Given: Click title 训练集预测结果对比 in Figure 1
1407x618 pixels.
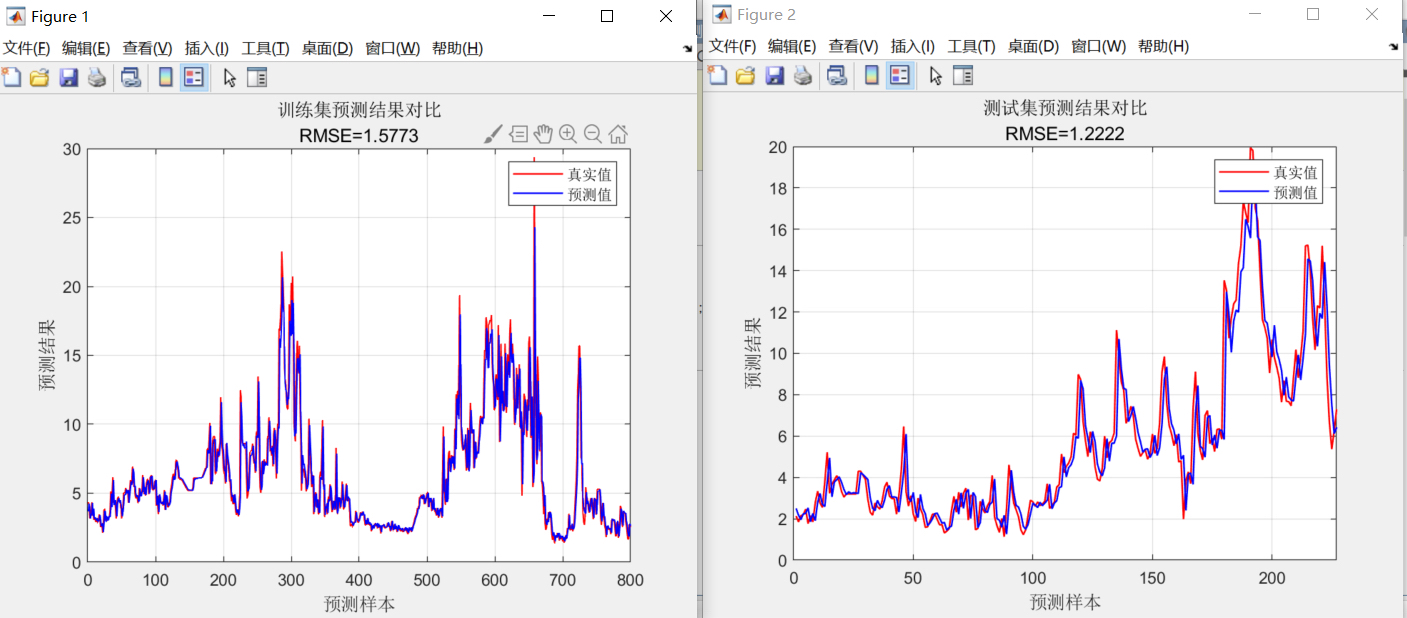Looking at the screenshot, I should (359, 111).
